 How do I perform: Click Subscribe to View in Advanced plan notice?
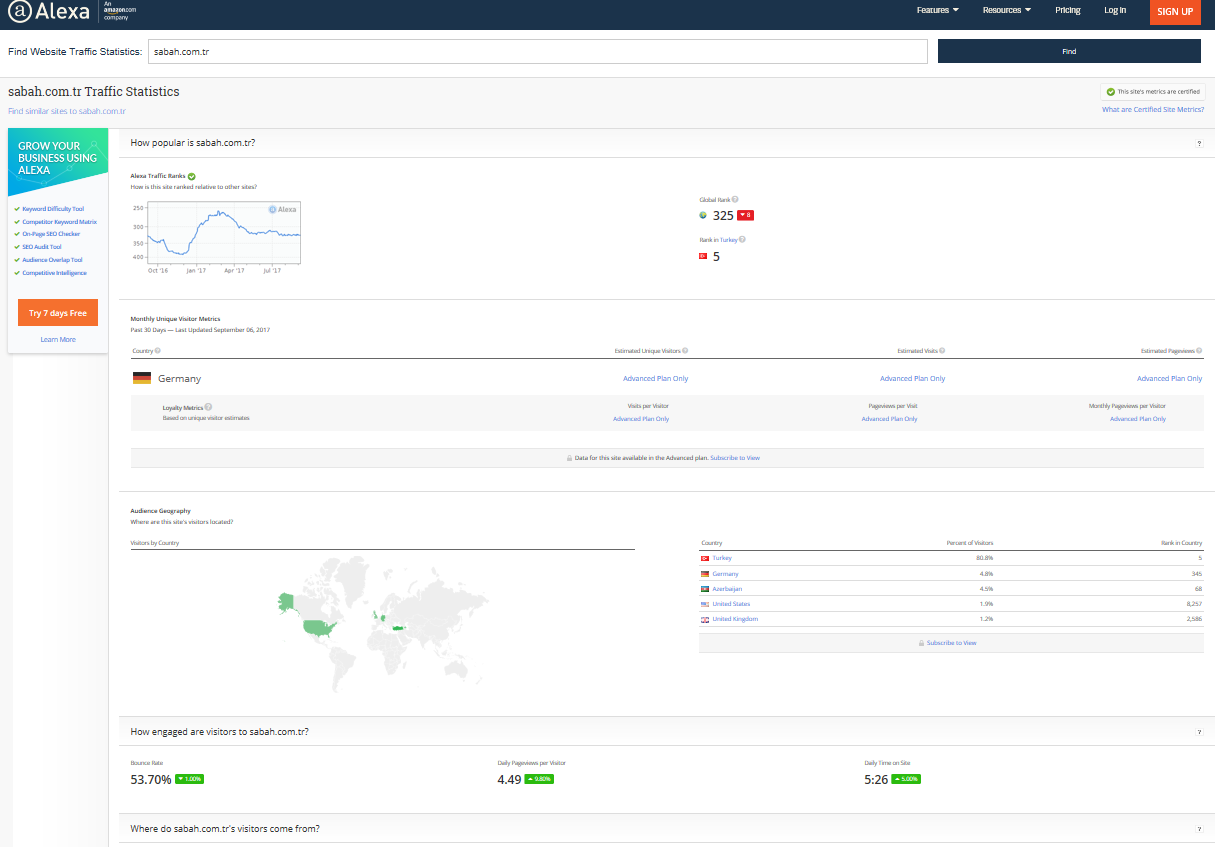(735, 458)
